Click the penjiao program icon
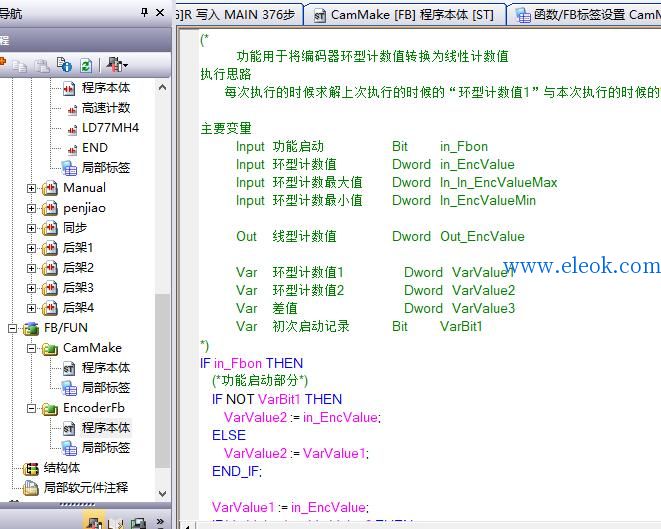 50,208
